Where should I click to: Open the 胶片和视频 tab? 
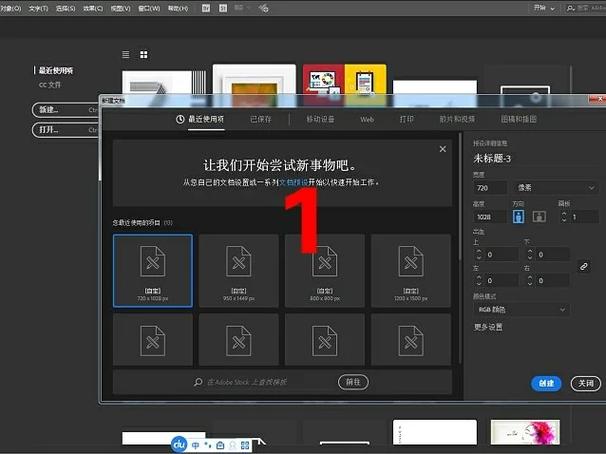(x=457, y=119)
